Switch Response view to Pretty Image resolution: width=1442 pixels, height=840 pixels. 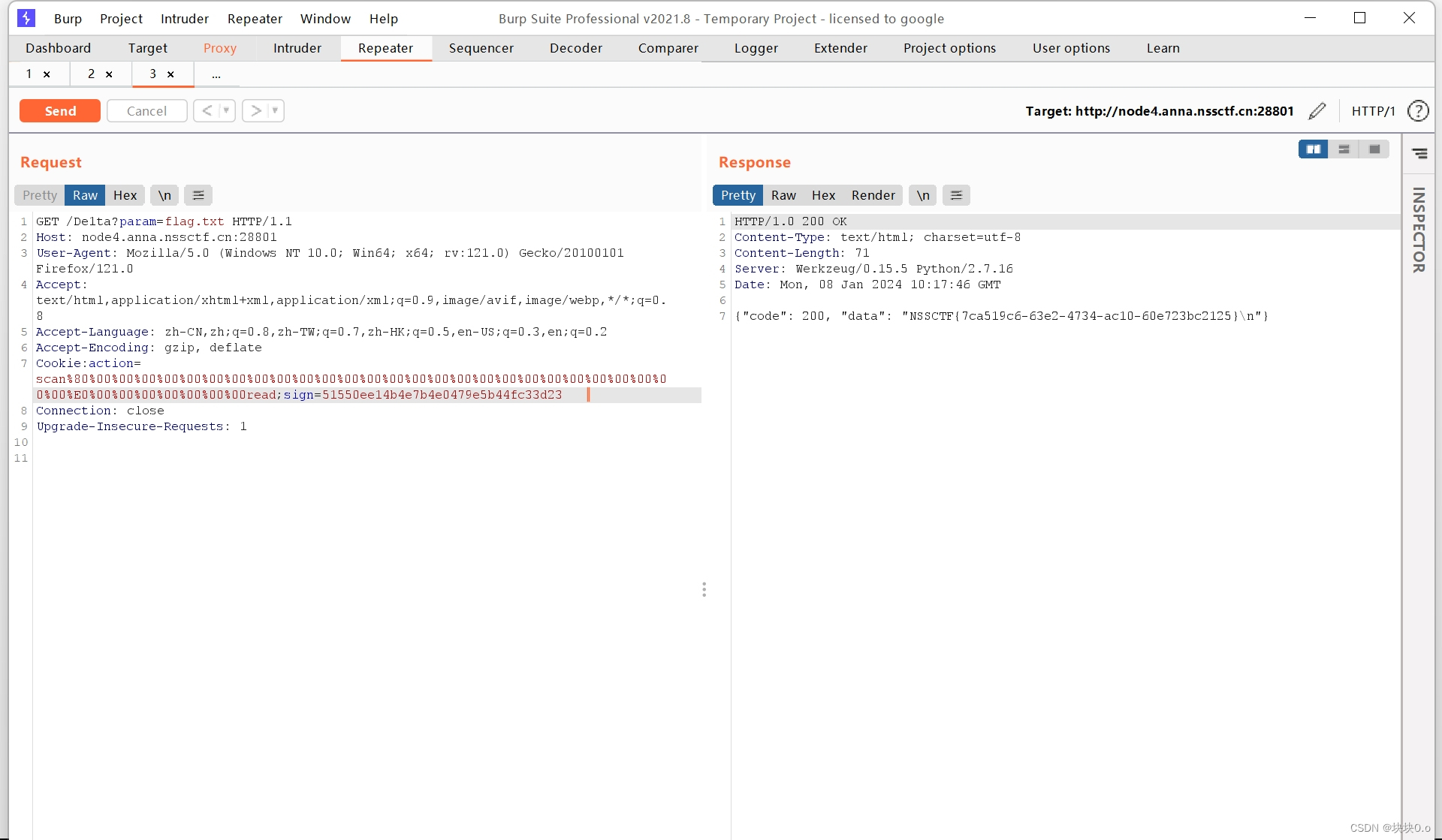tap(738, 195)
